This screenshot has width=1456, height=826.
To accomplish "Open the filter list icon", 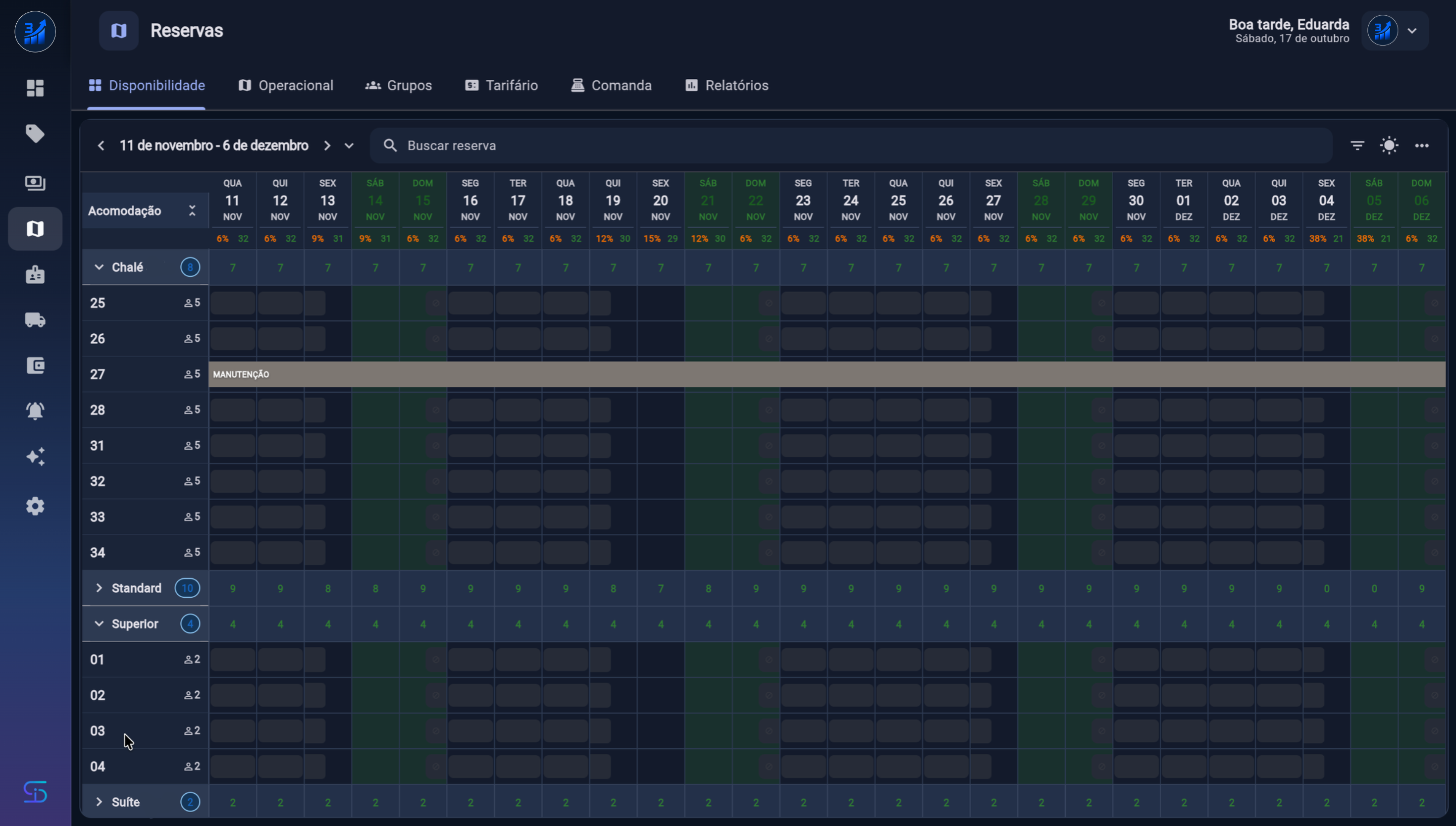I will [1357, 146].
